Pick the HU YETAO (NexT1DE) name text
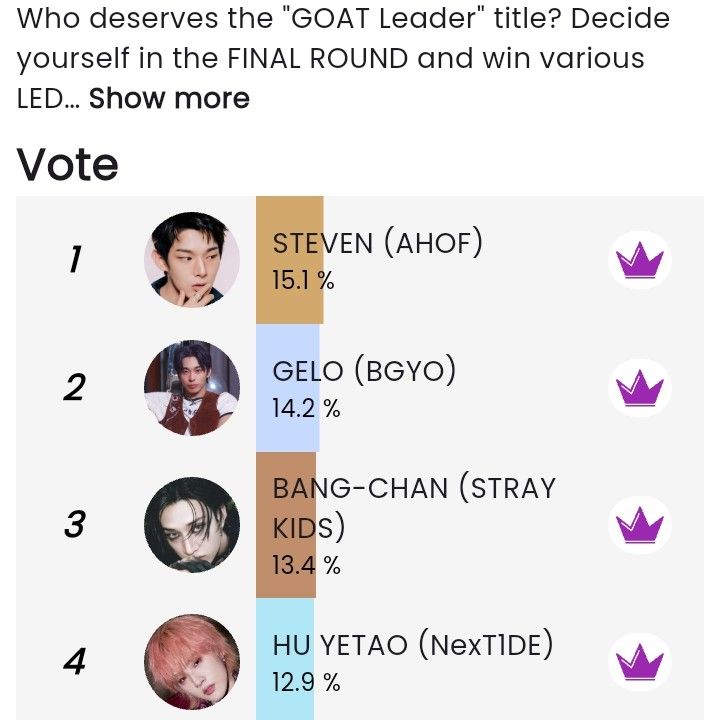The width and height of the screenshot is (720, 720). pyautogui.click(x=412, y=646)
